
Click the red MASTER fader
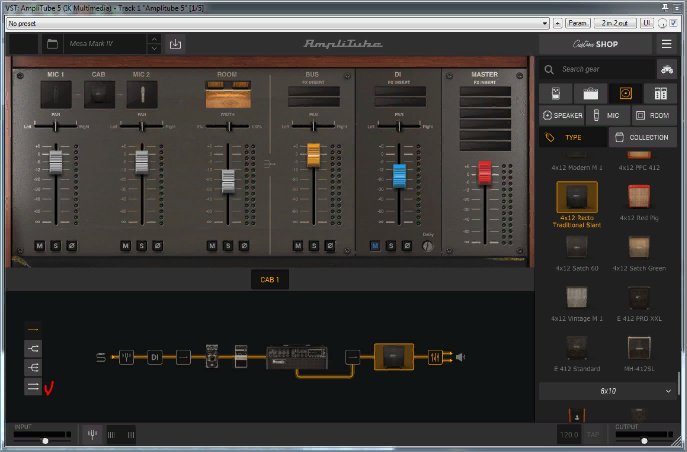tap(485, 173)
